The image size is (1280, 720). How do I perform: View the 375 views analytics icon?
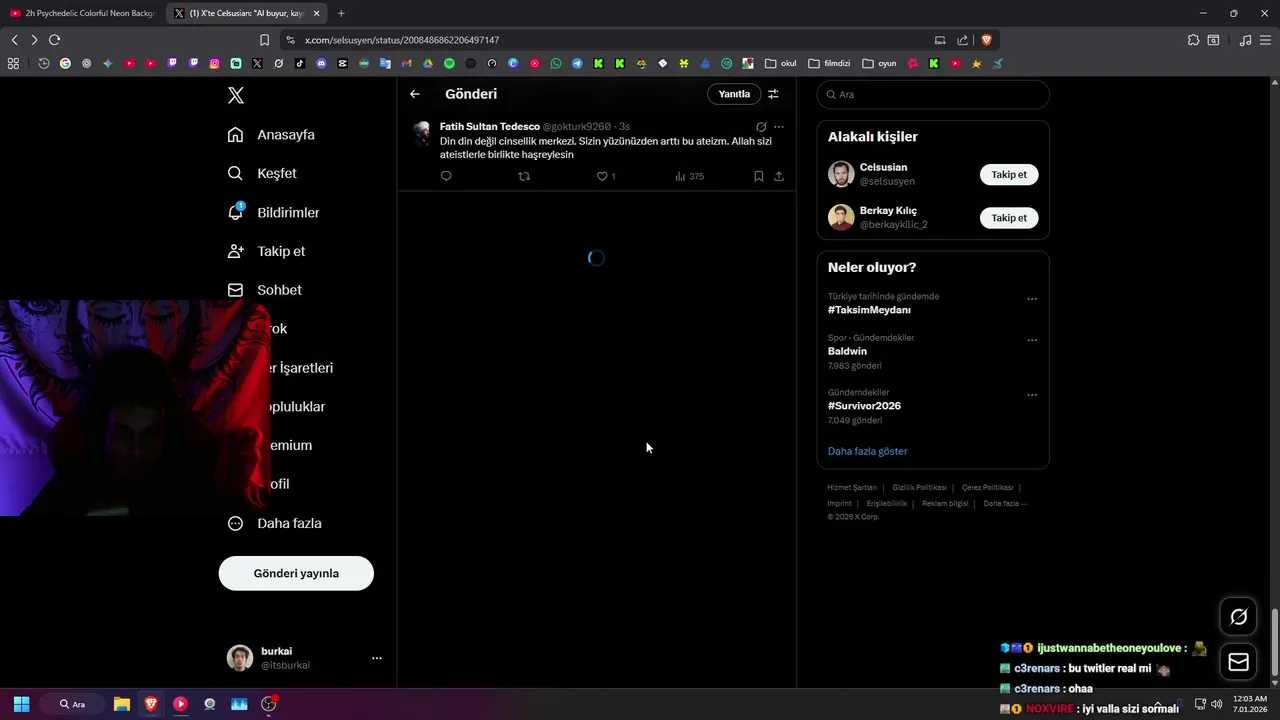coord(680,176)
